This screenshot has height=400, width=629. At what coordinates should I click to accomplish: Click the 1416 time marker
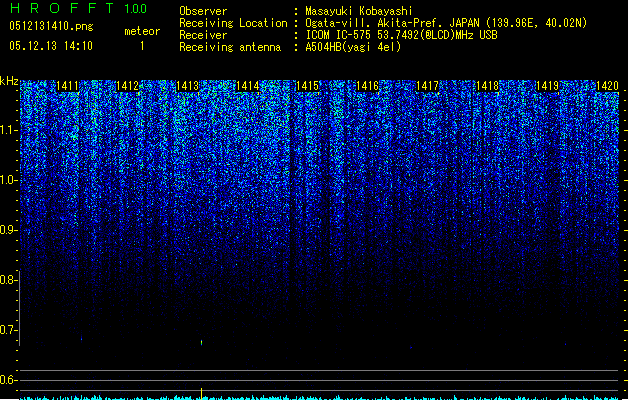click(367, 86)
